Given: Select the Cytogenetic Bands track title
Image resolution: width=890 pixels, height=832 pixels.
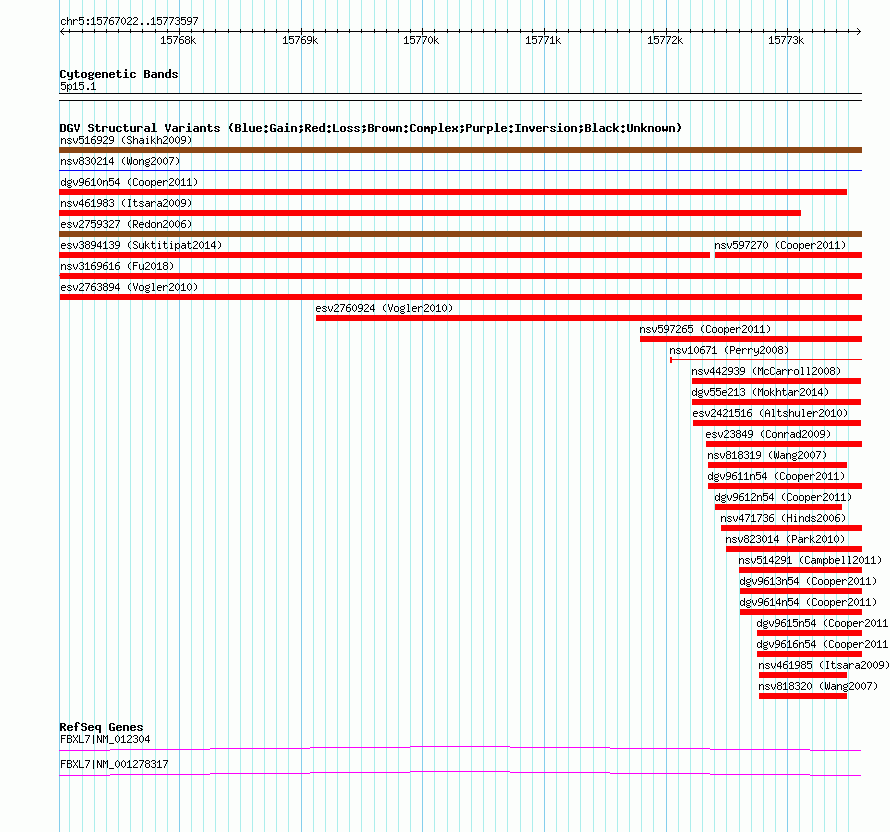Looking at the screenshot, I should click(x=119, y=74).
